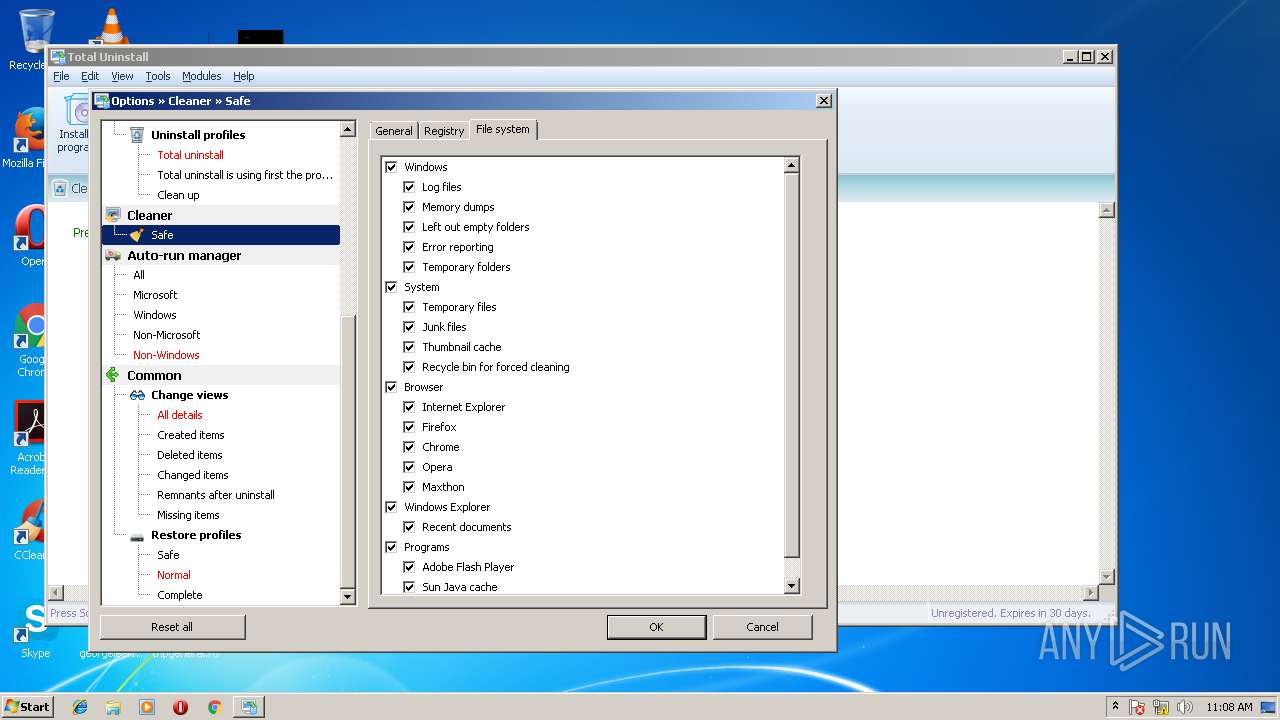
Task: Click the options tree scroll-up arrow
Action: coord(348,129)
